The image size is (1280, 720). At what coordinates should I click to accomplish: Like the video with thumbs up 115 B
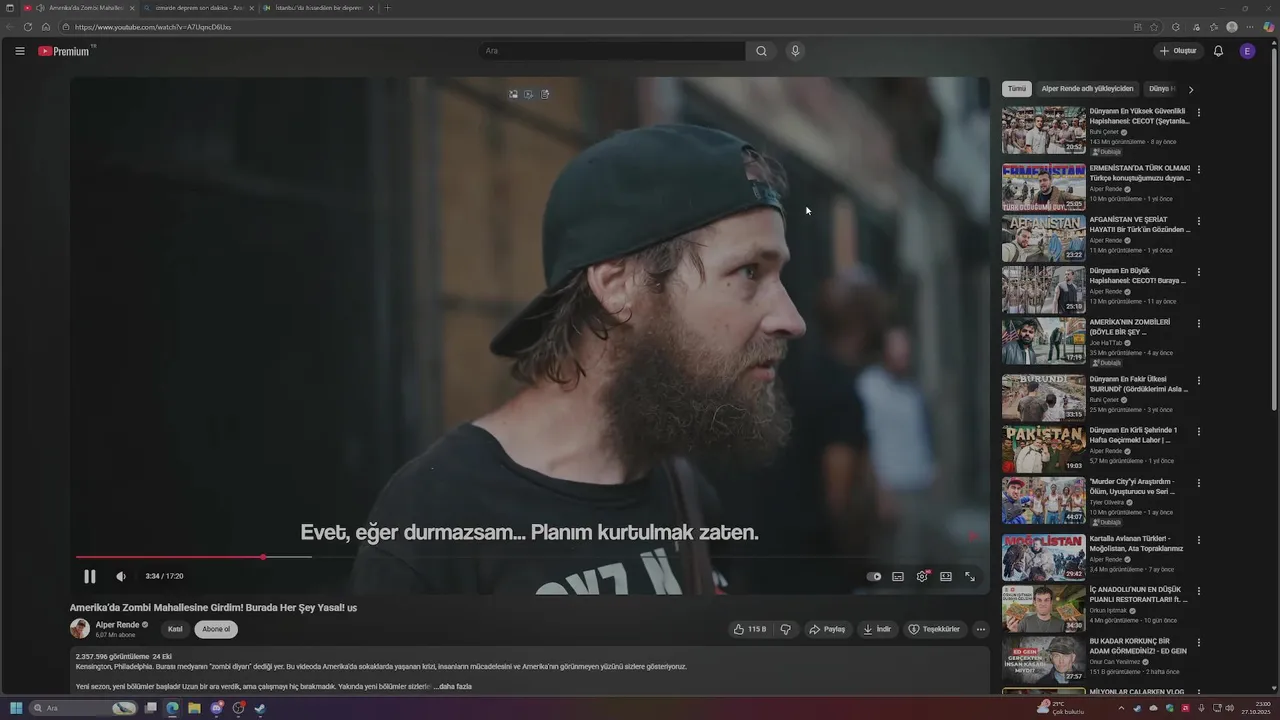point(750,629)
